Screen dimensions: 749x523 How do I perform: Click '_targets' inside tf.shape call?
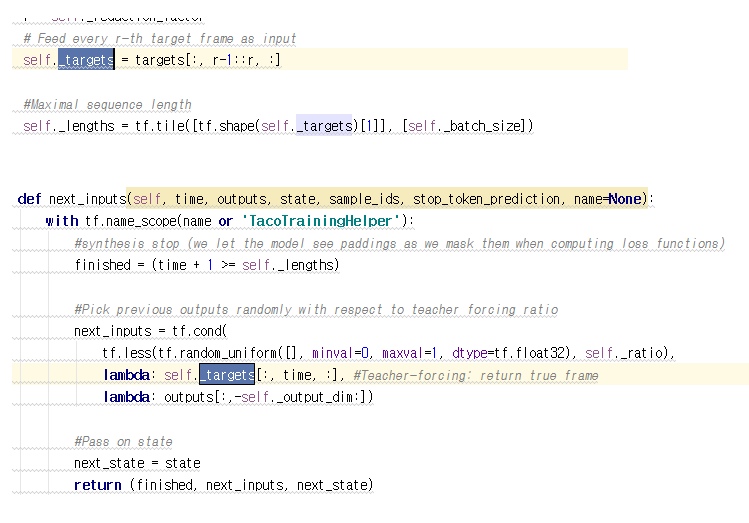tap(324, 126)
